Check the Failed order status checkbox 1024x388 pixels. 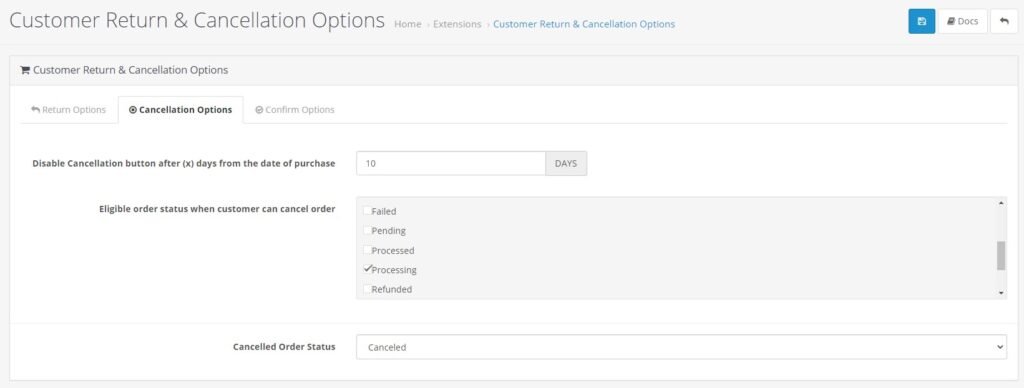click(x=367, y=210)
